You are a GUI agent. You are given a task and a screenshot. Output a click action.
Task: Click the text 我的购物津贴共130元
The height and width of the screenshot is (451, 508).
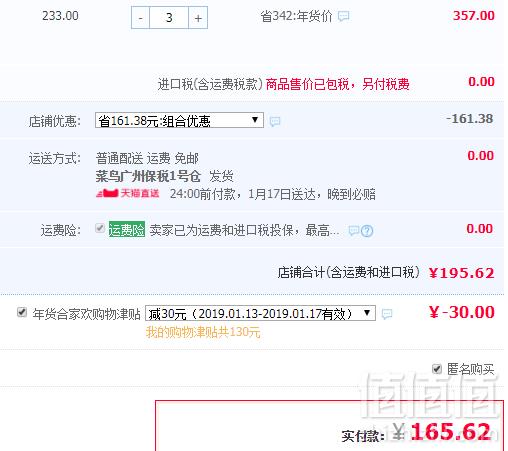tap(203, 332)
